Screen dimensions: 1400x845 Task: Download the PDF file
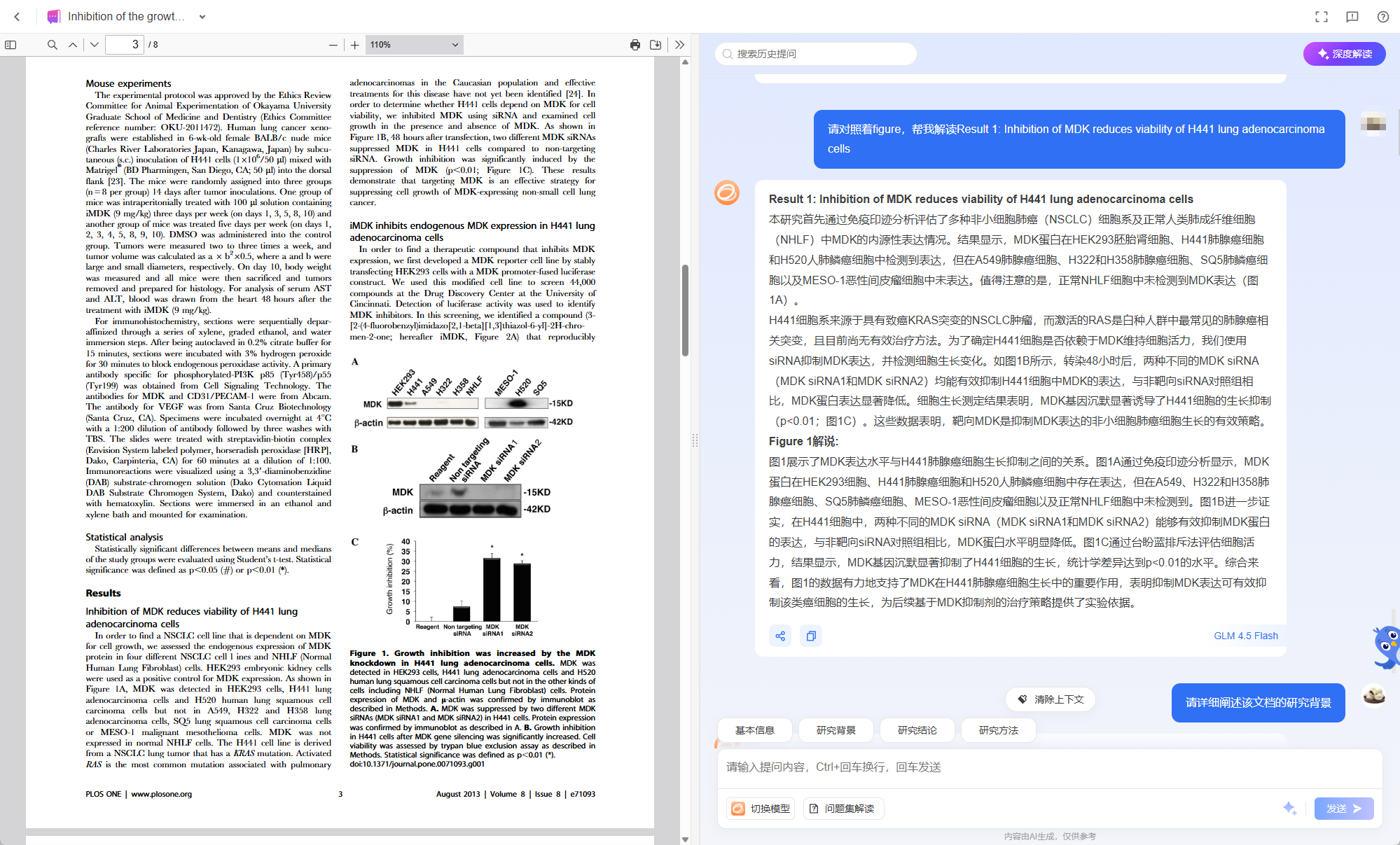(656, 45)
